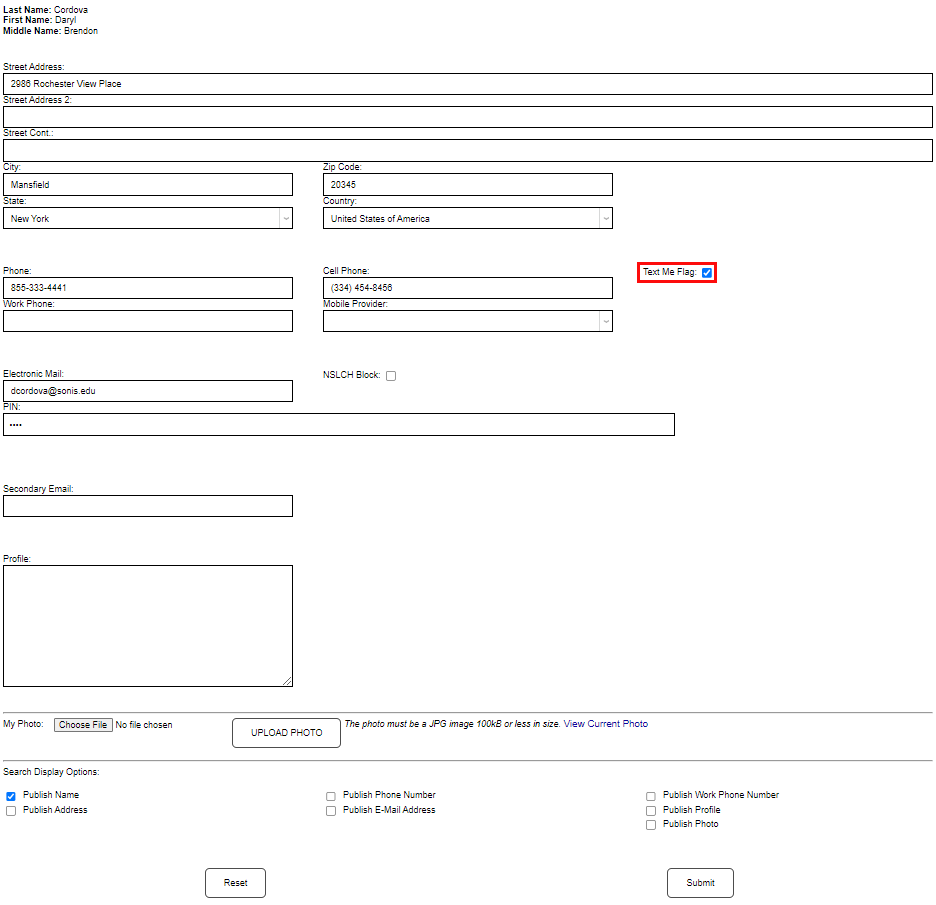Screen dimensions: 936x905
Task: Click the Profile text area
Action: pos(148,624)
